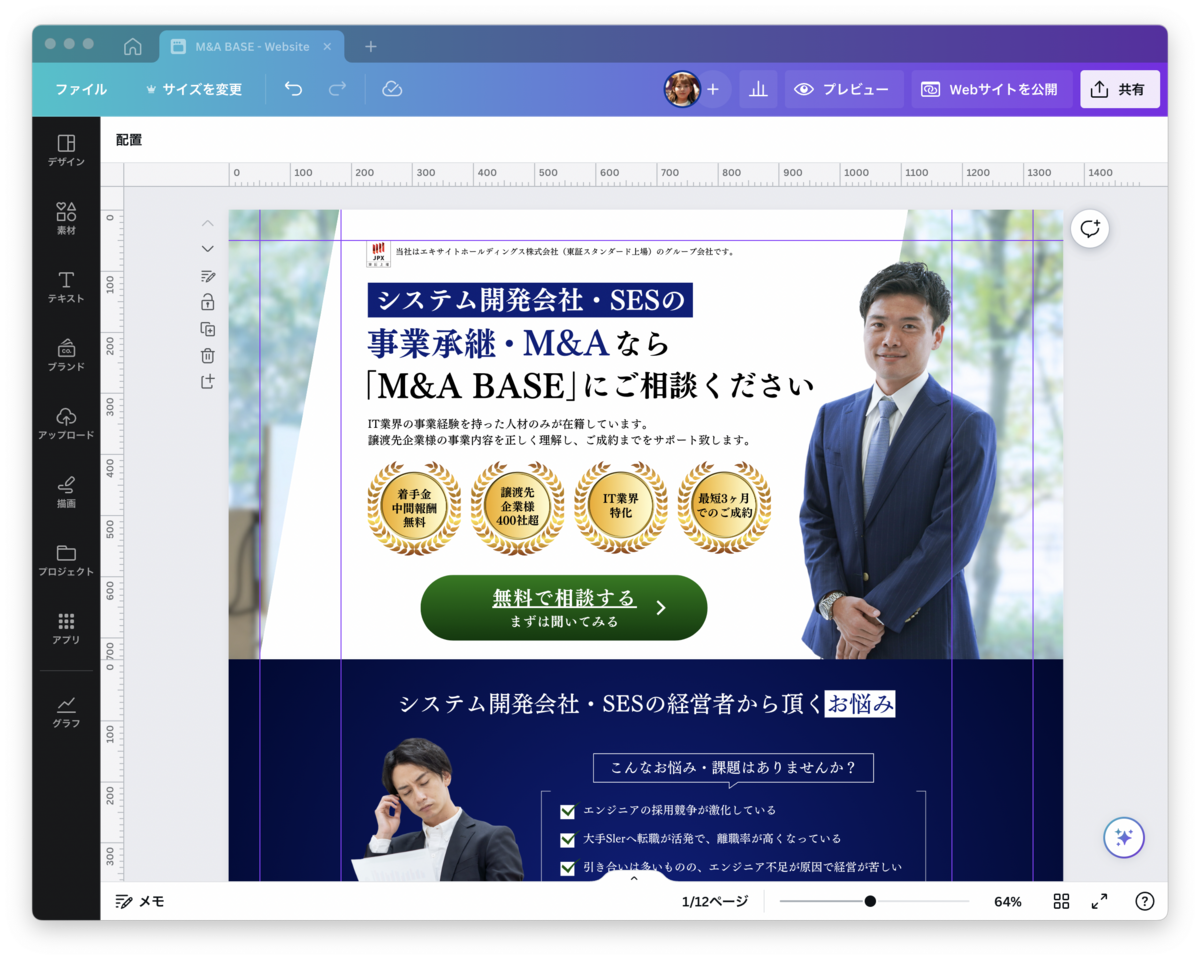This screenshot has height=960, width=1200.
Task: Click the Undo arrow
Action: 293,89
